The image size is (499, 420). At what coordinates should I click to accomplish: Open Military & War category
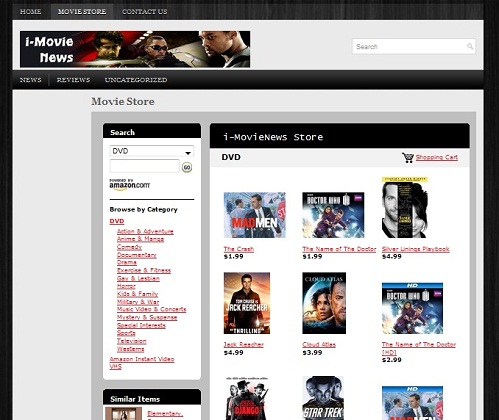pos(138,302)
